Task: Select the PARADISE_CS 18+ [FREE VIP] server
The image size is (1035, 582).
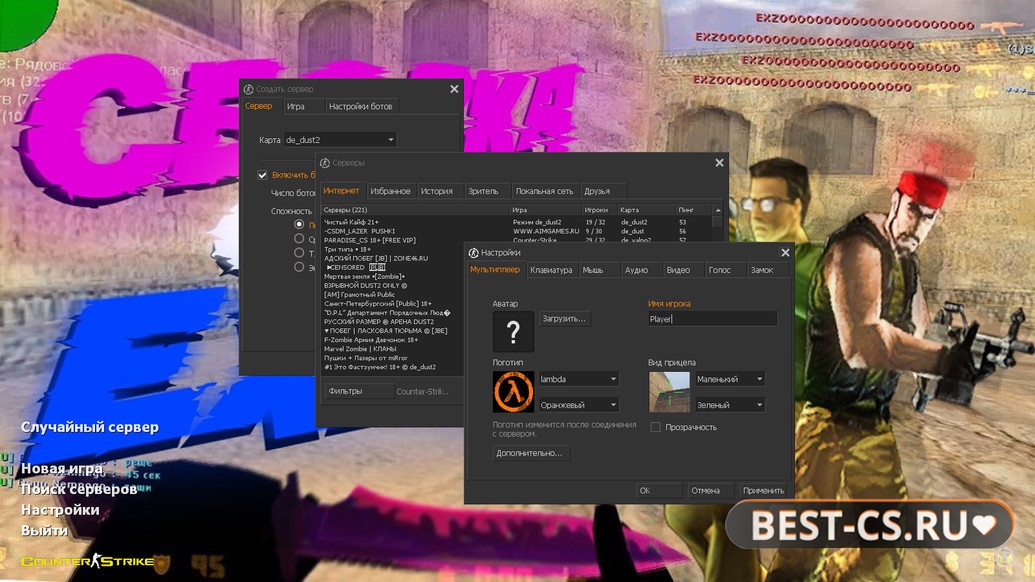Action: 517,240
